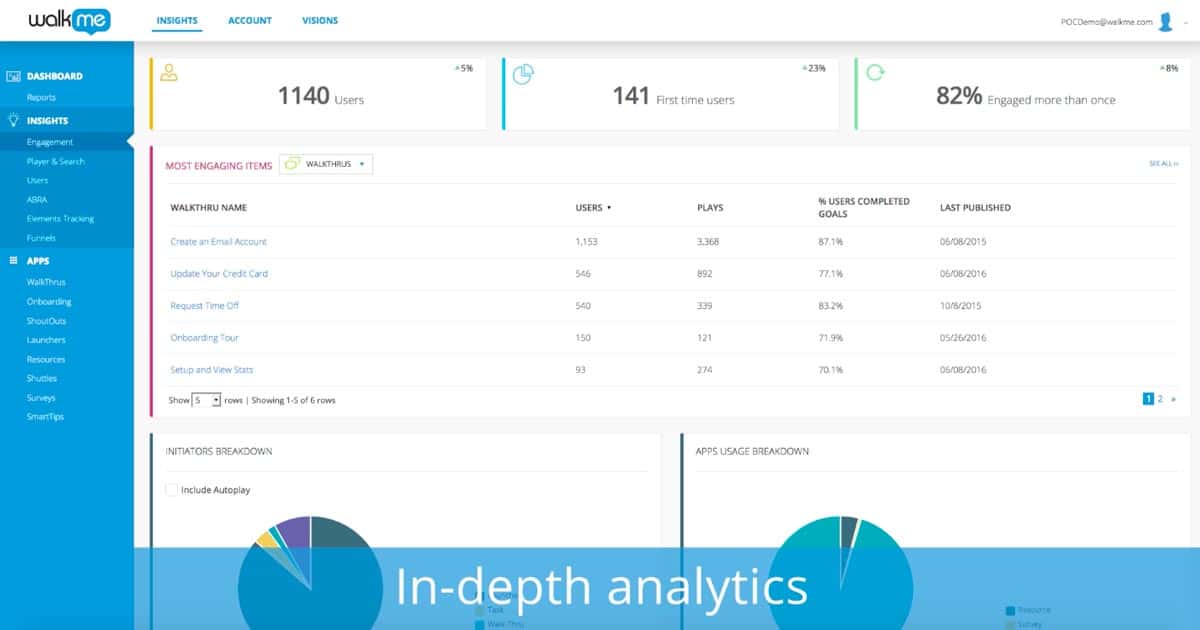Open Funnels in the sidebar
Screen dimensions: 1200x630
point(41,238)
